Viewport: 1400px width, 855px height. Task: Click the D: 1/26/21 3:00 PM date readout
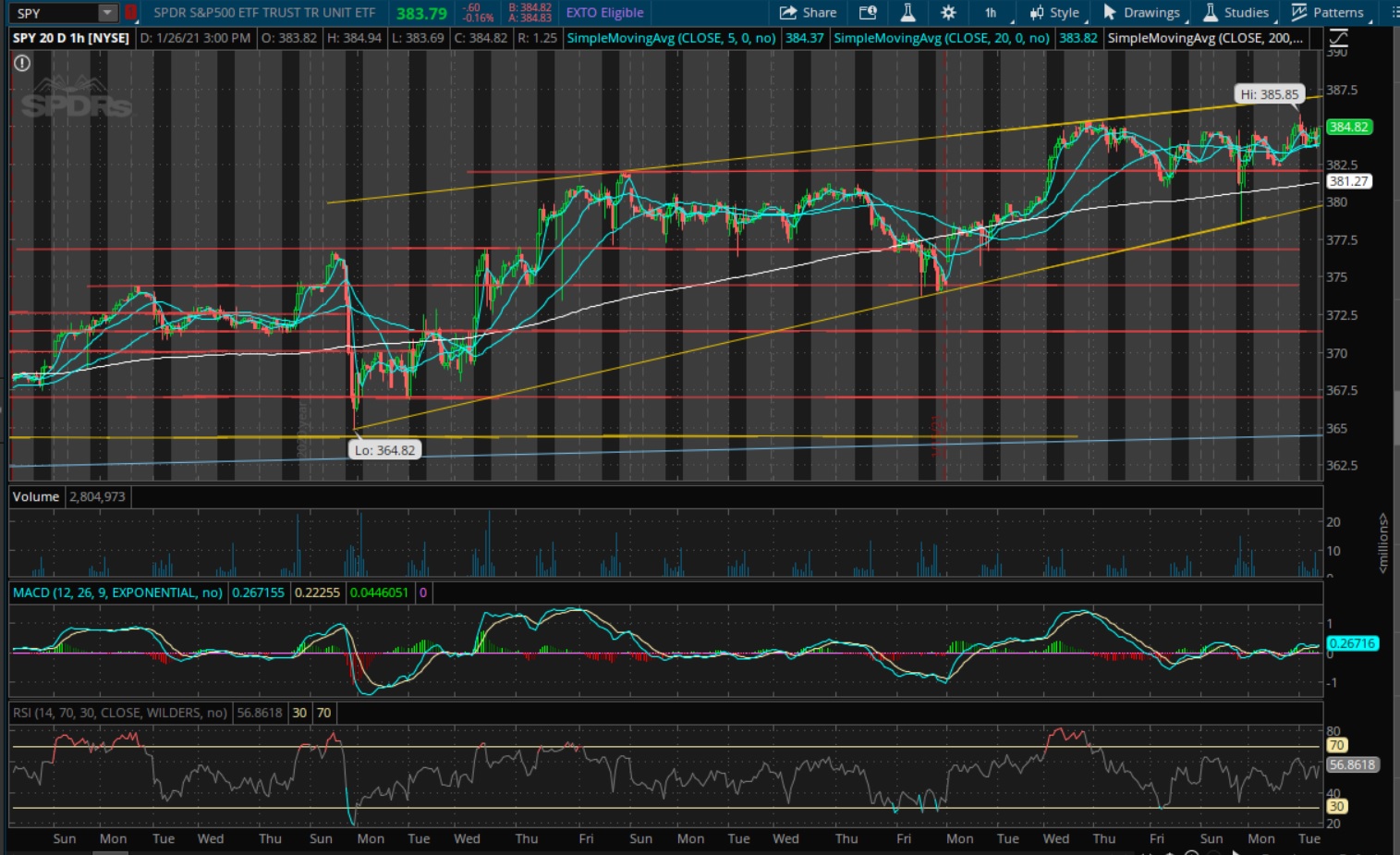click(196, 38)
